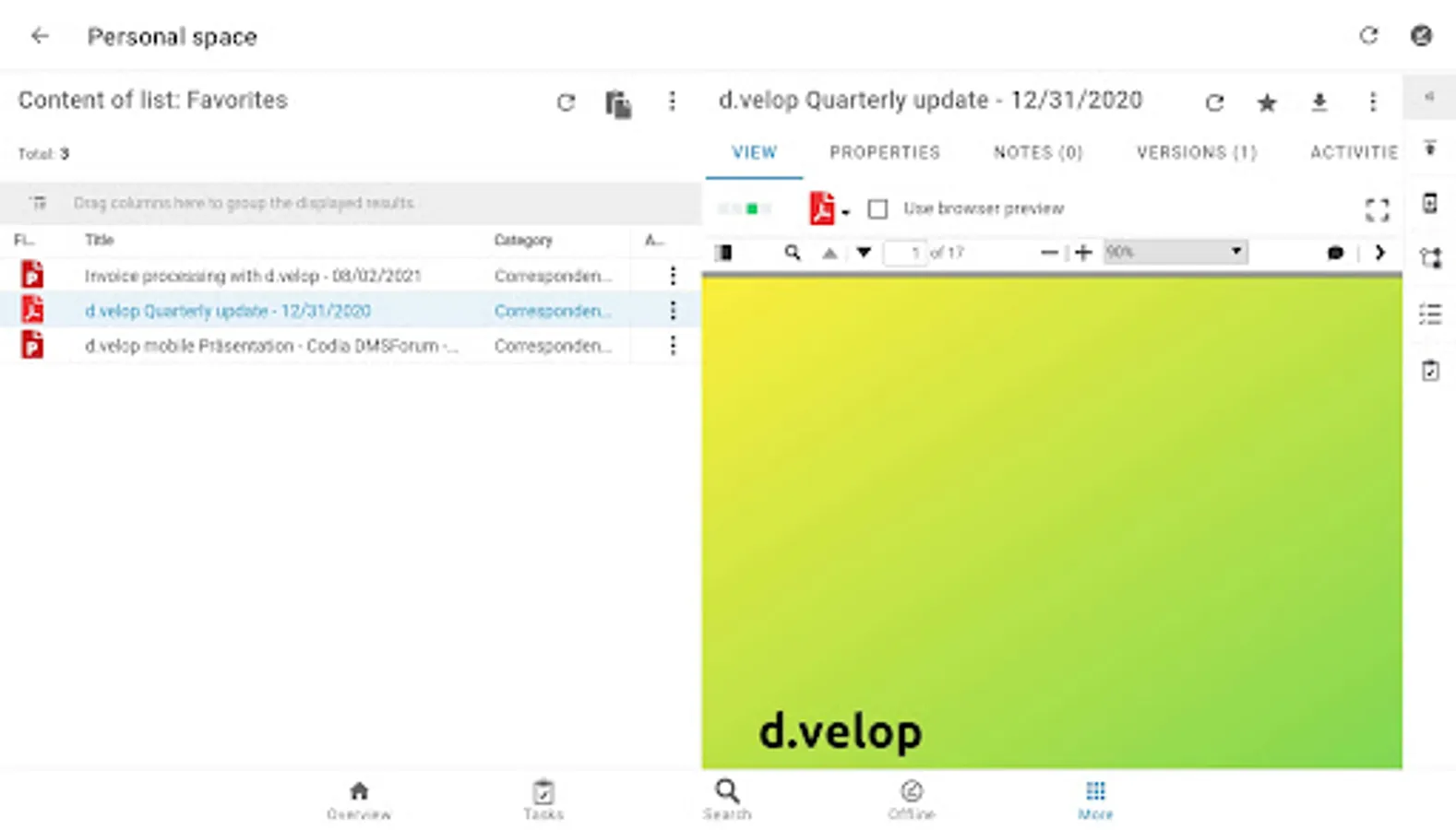
Task: Enter fullscreen document preview
Action: (x=1377, y=210)
